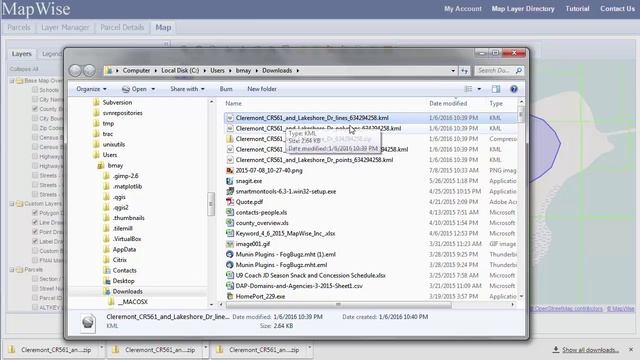Toggle the City Names layer checkbox
The width and height of the screenshot is (640, 360).
pos(35,99)
